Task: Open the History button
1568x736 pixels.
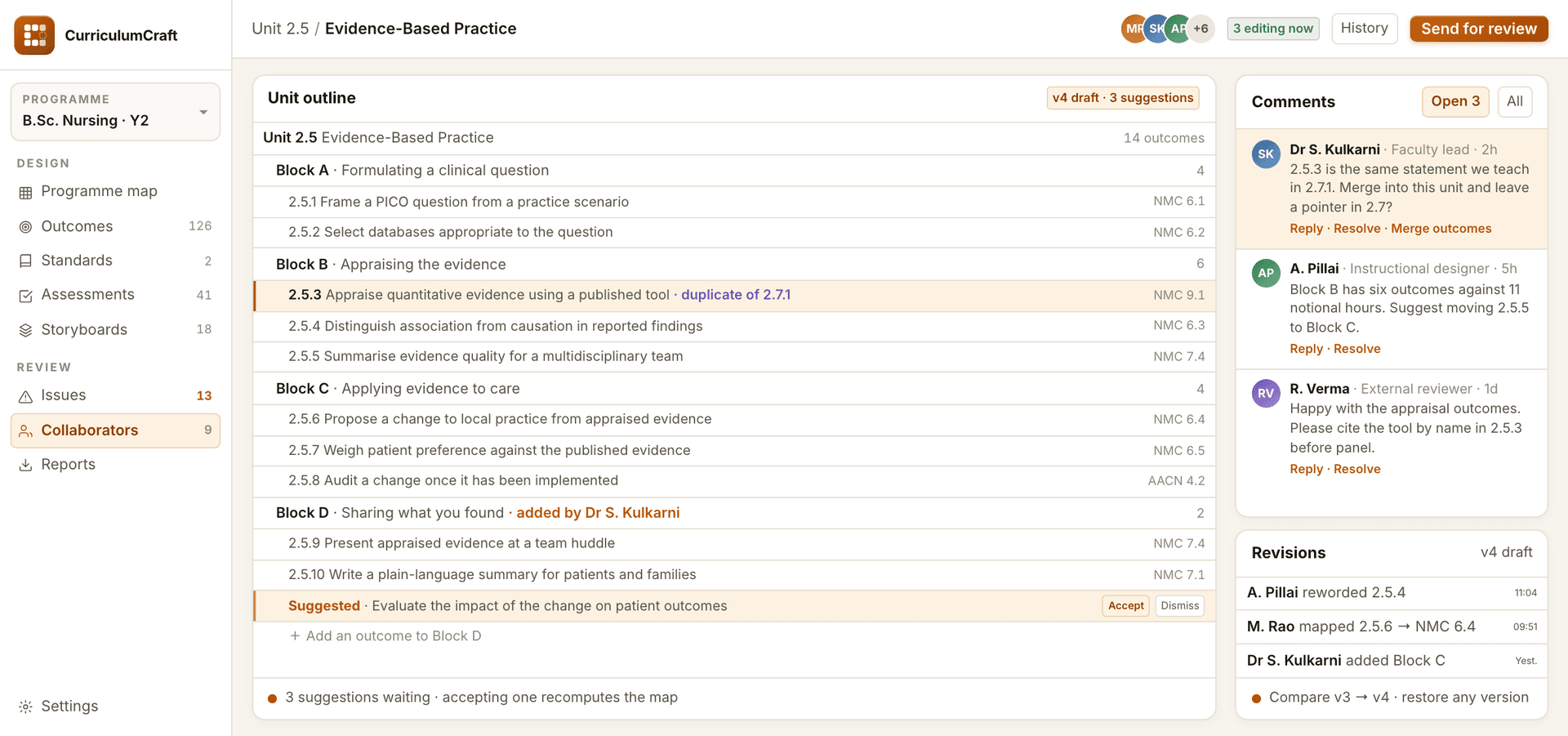Action: point(1365,29)
